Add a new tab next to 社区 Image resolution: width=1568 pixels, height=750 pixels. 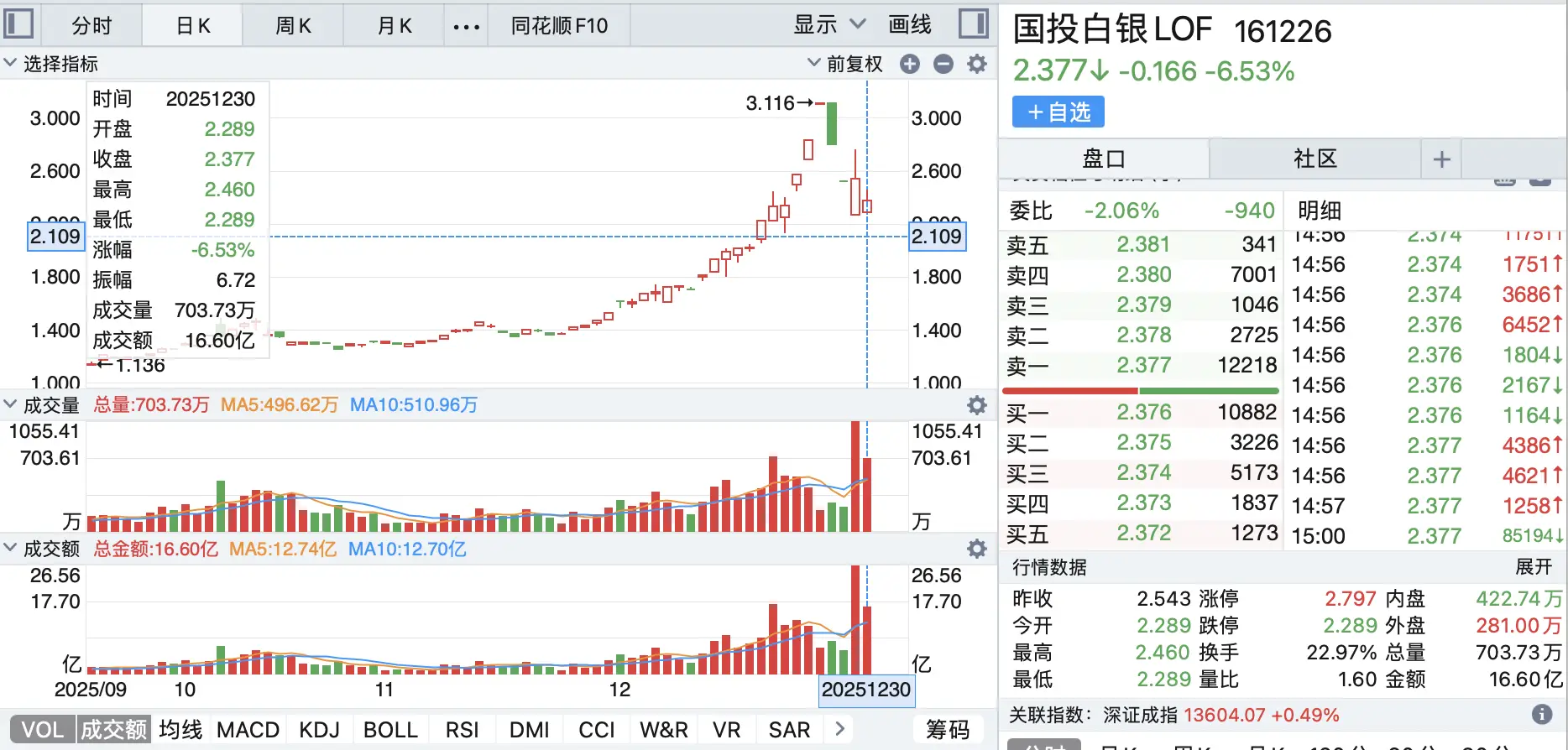tap(1441, 159)
